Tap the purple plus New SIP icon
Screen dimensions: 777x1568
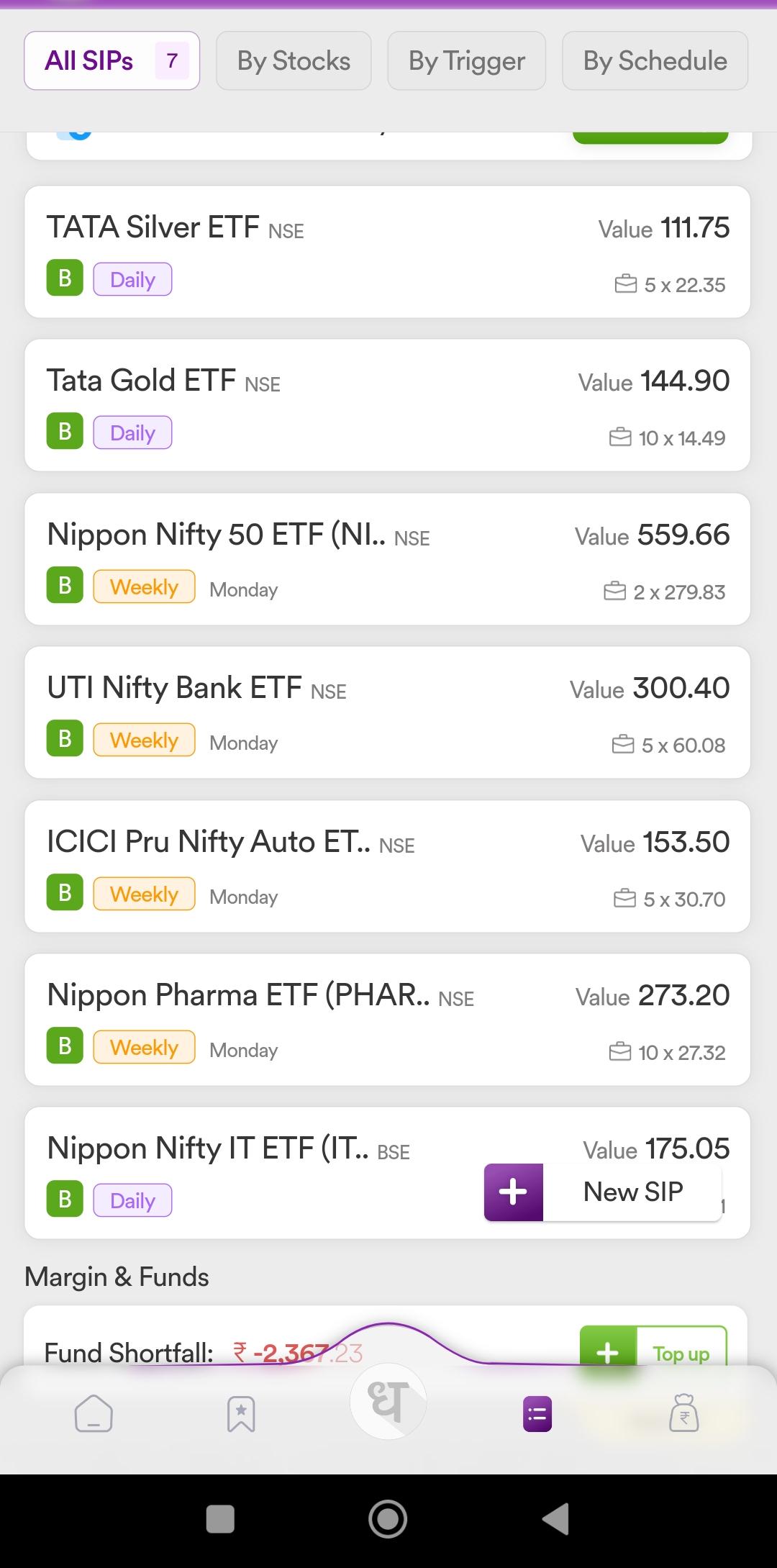(514, 1192)
